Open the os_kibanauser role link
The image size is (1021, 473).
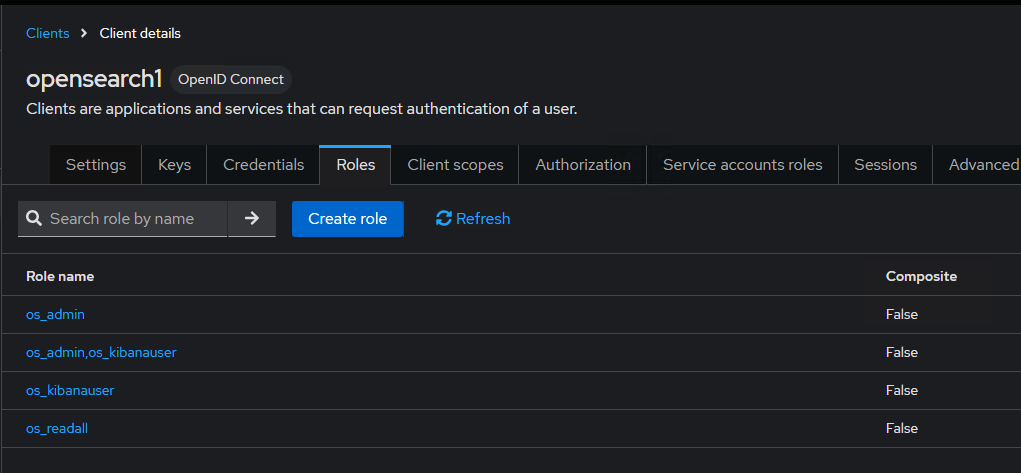[x=70, y=390]
